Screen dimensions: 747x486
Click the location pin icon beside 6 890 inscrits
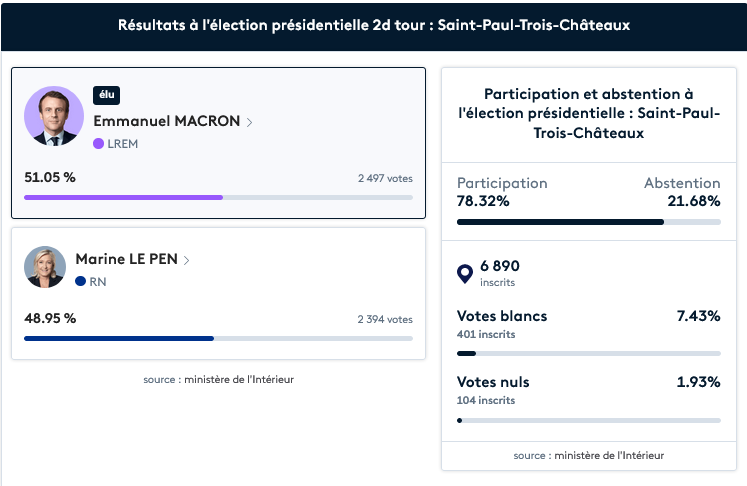coord(465,273)
